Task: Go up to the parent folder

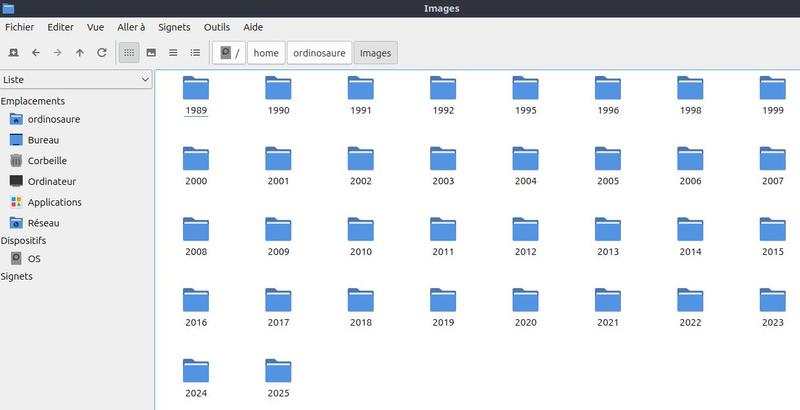Action: pyautogui.click(x=80, y=52)
